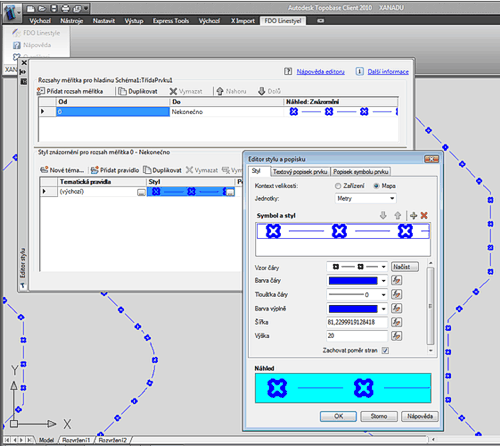This screenshot has height=446, width=500.
Task: Click the style properties vertical scrollbar
Action: tap(430, 306)
